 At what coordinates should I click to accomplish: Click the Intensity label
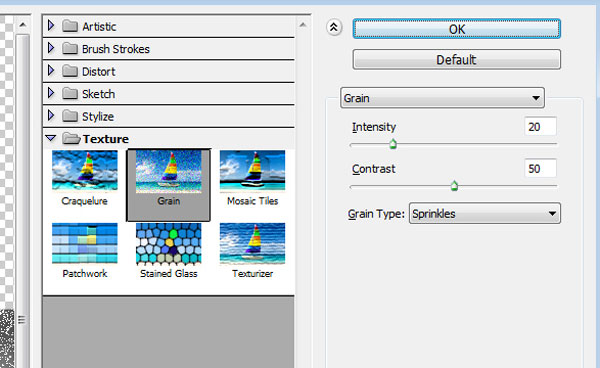tap(374, 127)
